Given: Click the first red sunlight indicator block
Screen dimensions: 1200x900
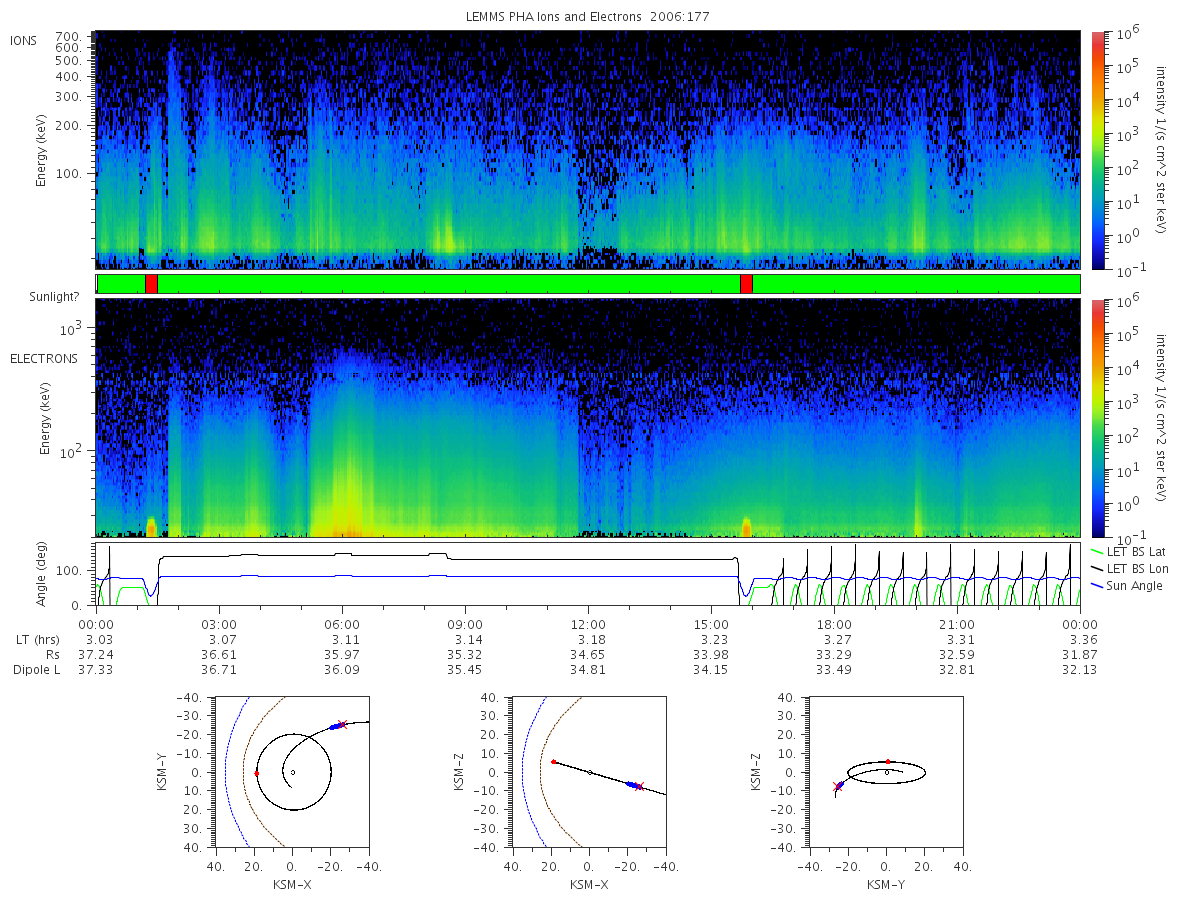Looking at the screenshot, I should pos(151,284).
